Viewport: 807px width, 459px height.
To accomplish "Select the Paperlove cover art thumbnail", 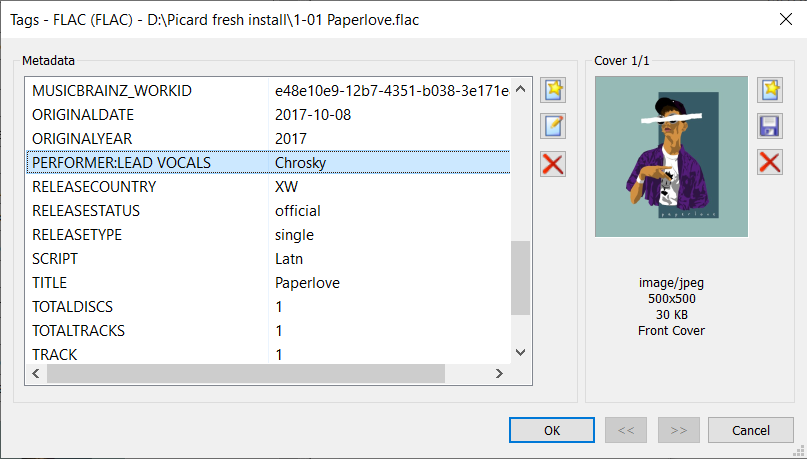I will 671,156.
